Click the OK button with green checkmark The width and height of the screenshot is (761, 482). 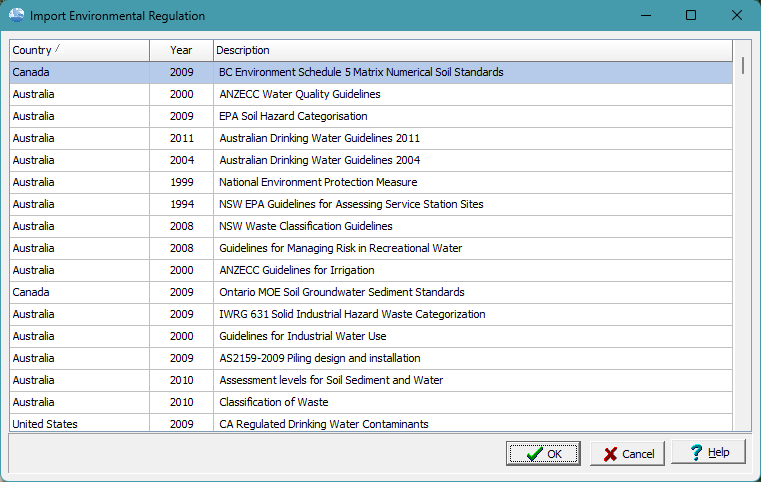pyautogui.click(x=544, y=453)
